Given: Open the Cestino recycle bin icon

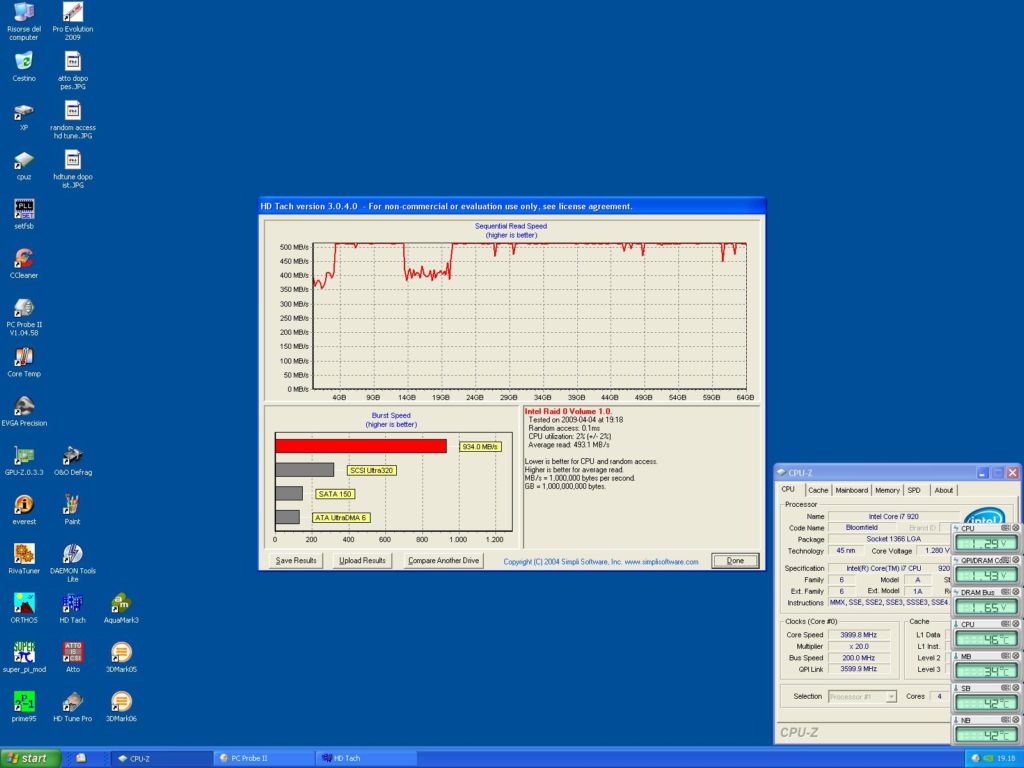Looking at the screenshot, I should pyautogui.click(x=24, y=67).
